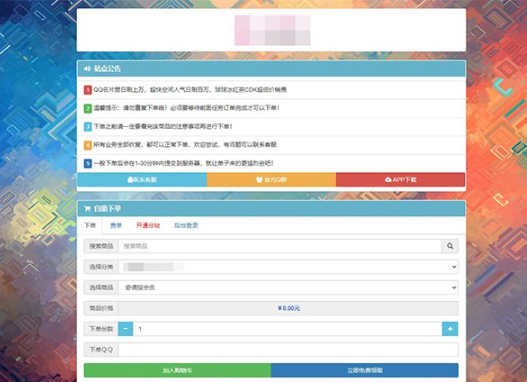Open the 选择分类 category dropdown
This screenshot has width=527, height=382.
[x=288, y=267]
